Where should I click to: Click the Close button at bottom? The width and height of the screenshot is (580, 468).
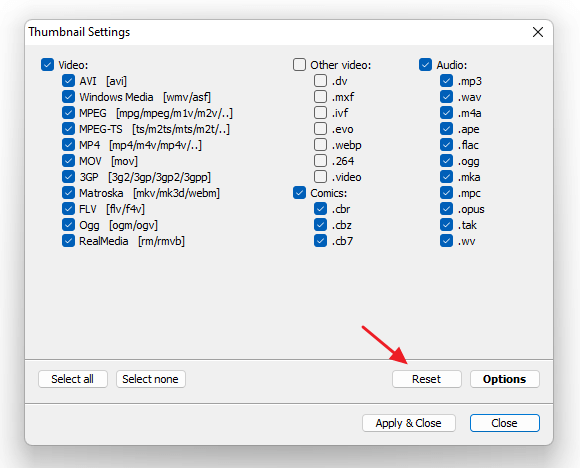click(x=505, y=423)
